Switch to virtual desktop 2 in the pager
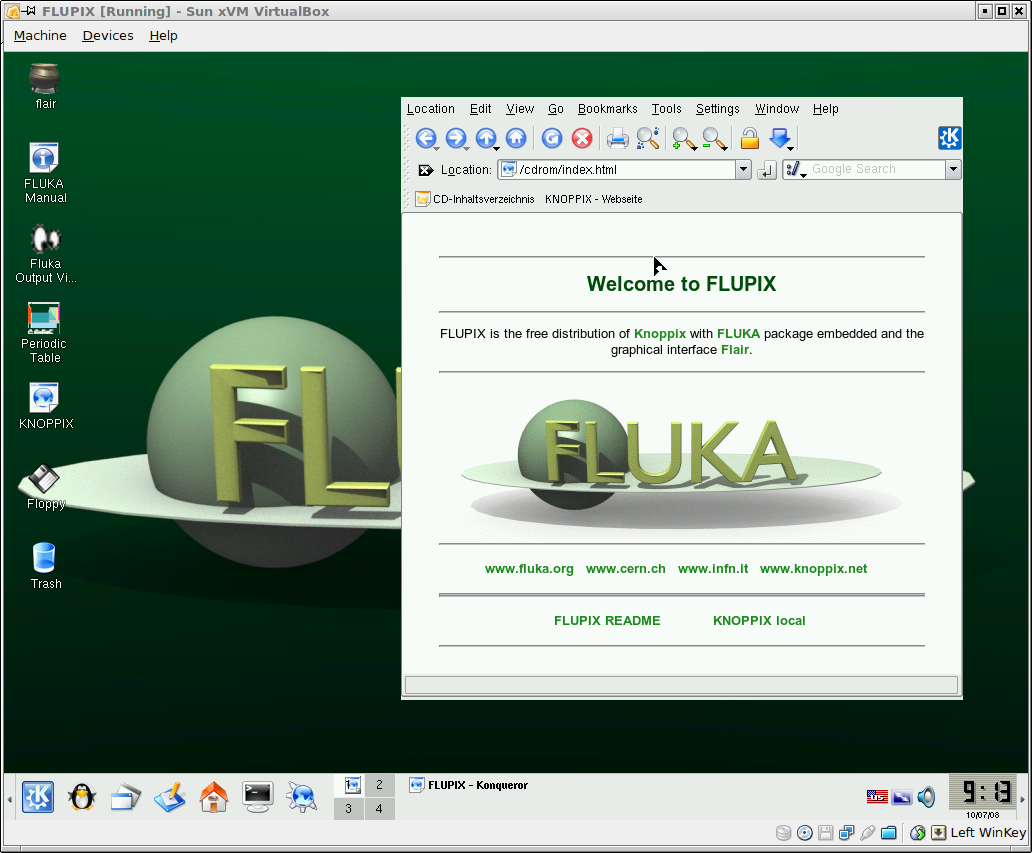1032x853 pixels. pos(379,785)
